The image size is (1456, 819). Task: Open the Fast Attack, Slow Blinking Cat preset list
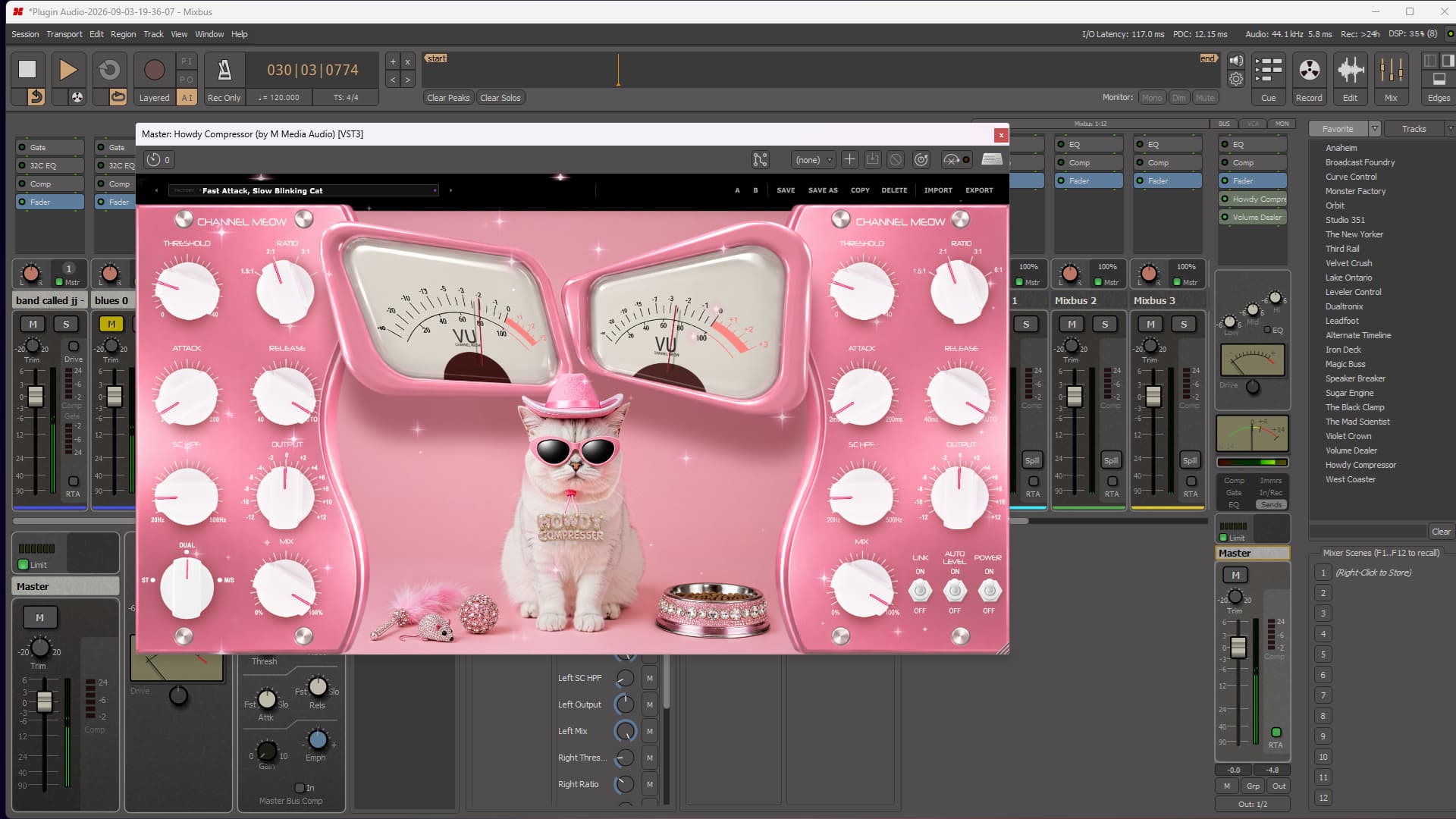[303, 190]
